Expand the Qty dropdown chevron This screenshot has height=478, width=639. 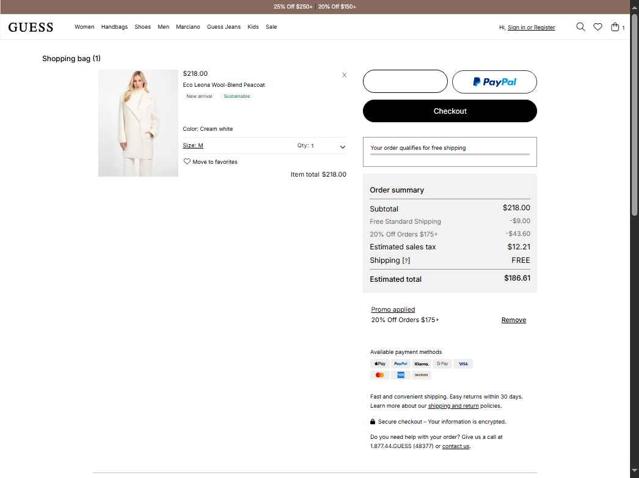342,147
